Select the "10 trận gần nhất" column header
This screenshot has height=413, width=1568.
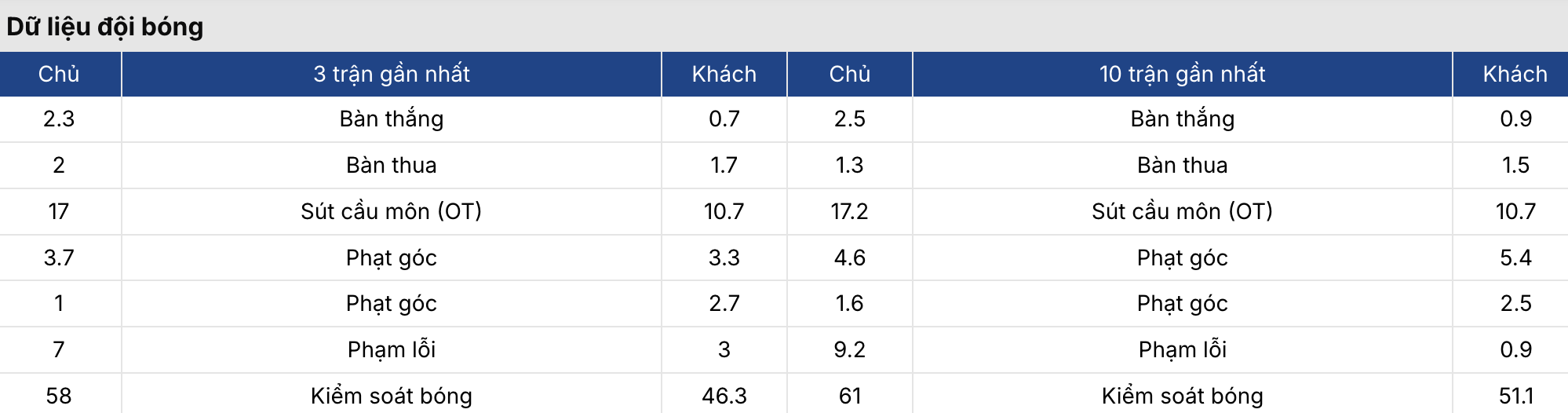1183,74
